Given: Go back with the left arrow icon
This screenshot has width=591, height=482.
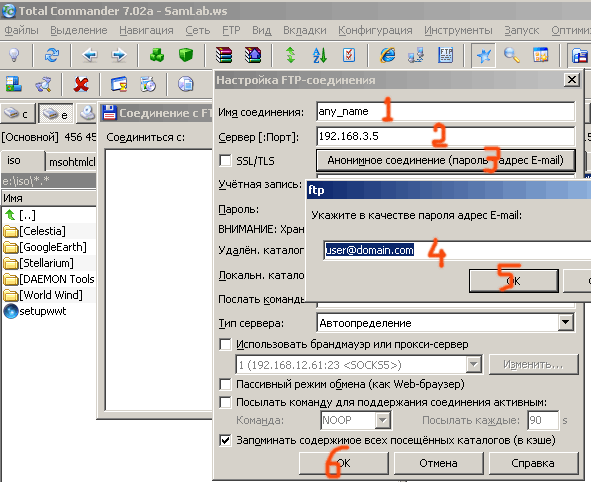Looking at the screenshot, I should pyautogui.click(x=90, y=55).
